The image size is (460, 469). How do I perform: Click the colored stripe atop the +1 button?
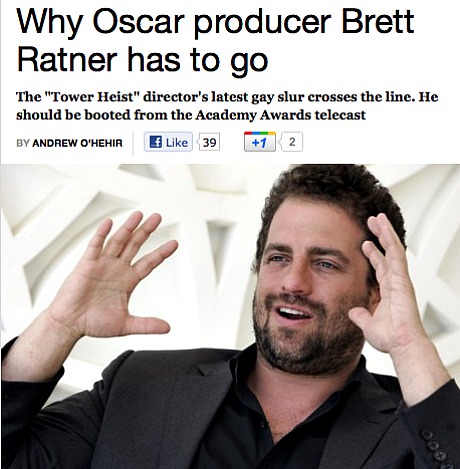coord(260,134)
